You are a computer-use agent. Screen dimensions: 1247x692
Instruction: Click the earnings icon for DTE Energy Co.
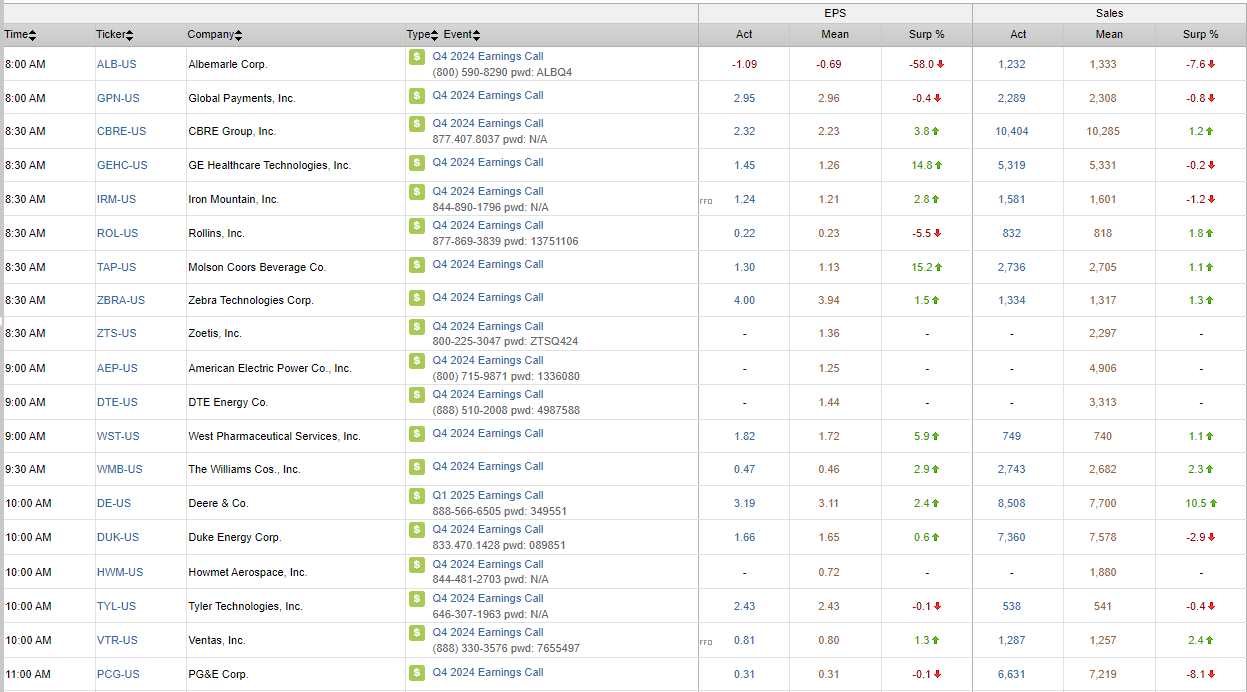[x=417, y=395]
